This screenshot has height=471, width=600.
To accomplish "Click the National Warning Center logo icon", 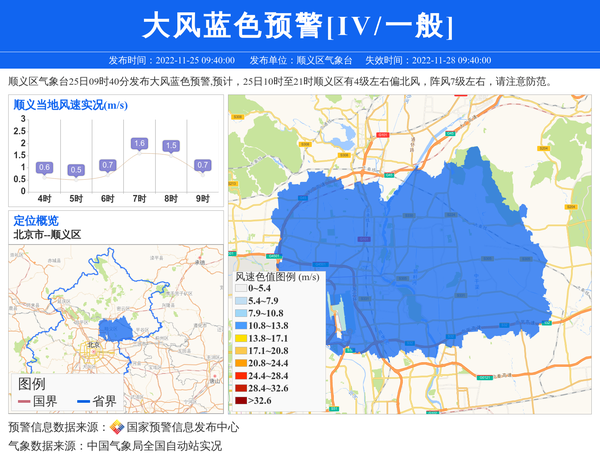I will point(117,427).
